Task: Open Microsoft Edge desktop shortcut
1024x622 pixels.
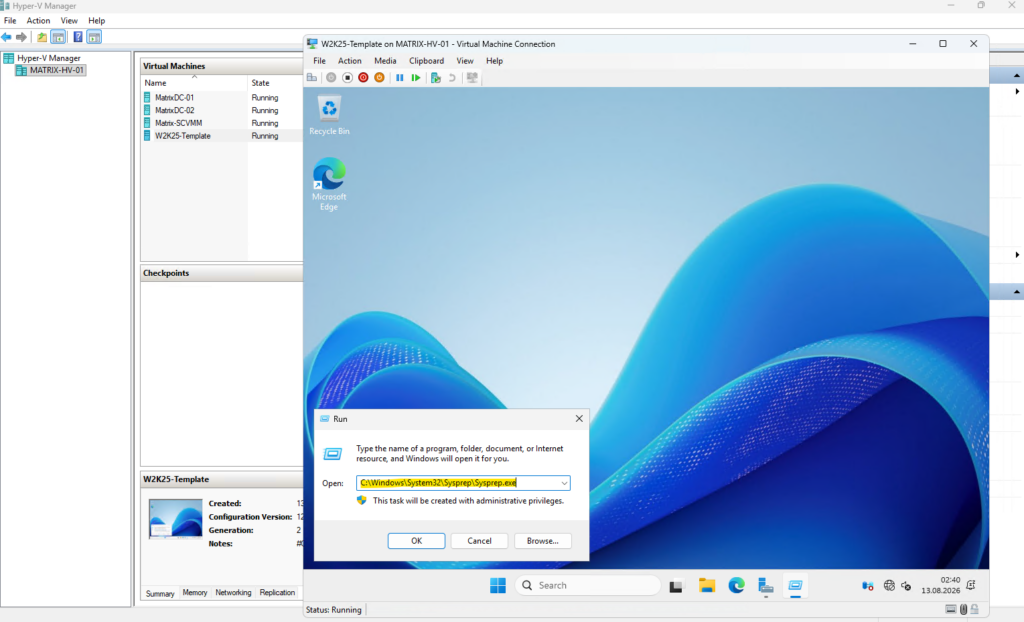Action: pyautogui.click(x=329, y=184)
